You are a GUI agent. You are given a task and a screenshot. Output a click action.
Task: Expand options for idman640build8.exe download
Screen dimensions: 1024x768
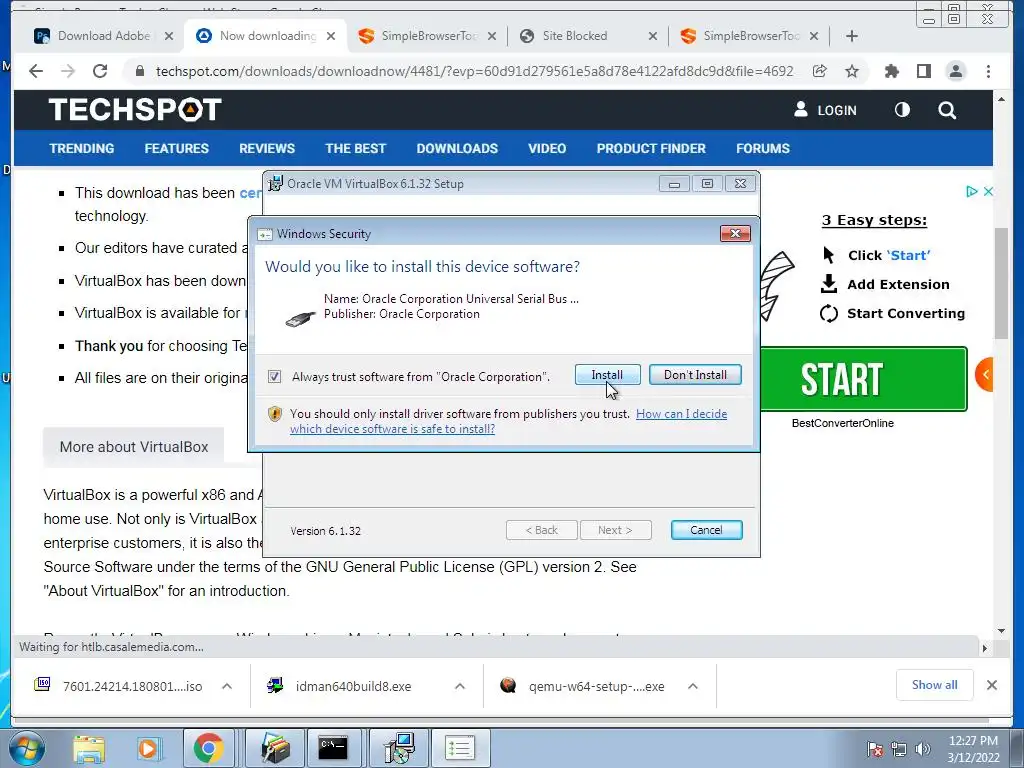coord(460,686)
